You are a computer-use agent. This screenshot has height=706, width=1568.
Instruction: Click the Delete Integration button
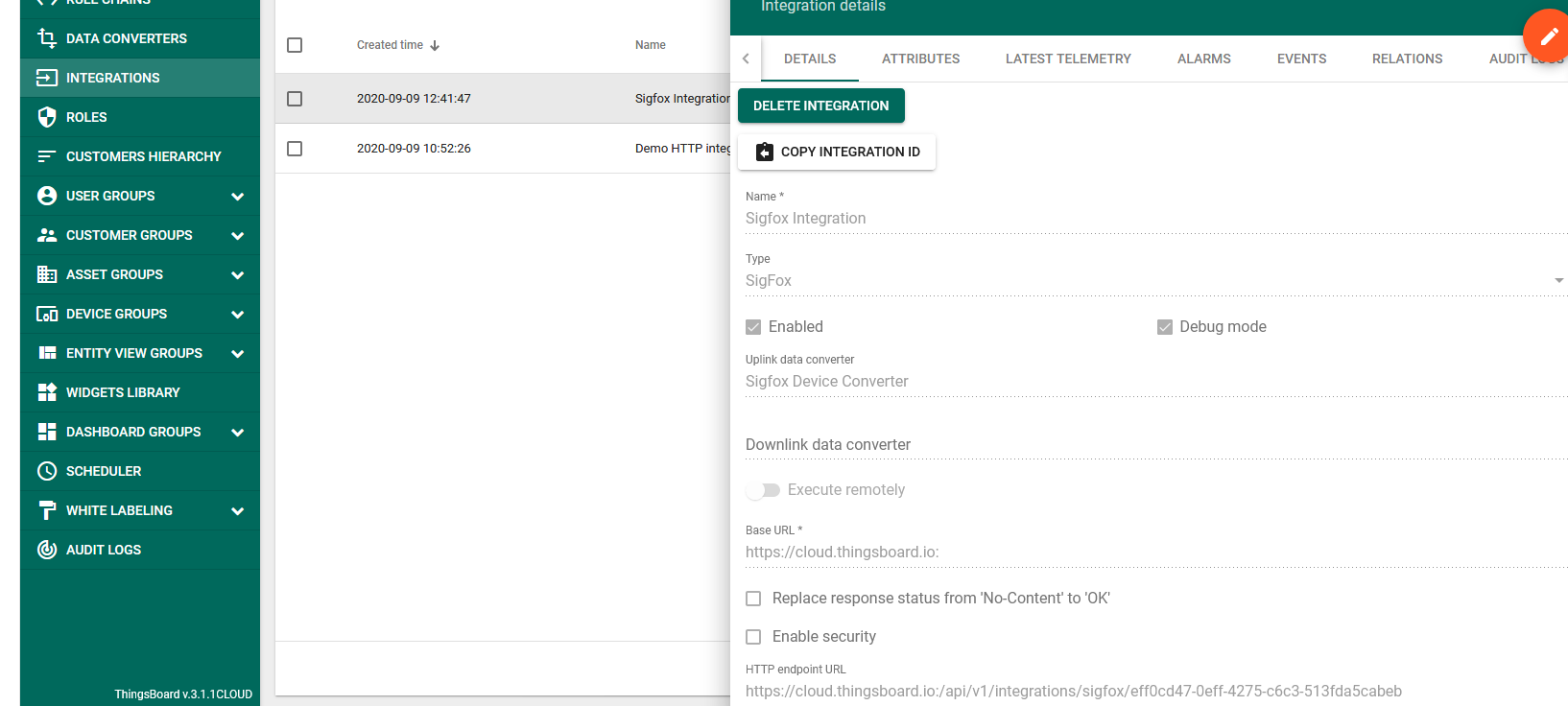click(x=821, y=106)
